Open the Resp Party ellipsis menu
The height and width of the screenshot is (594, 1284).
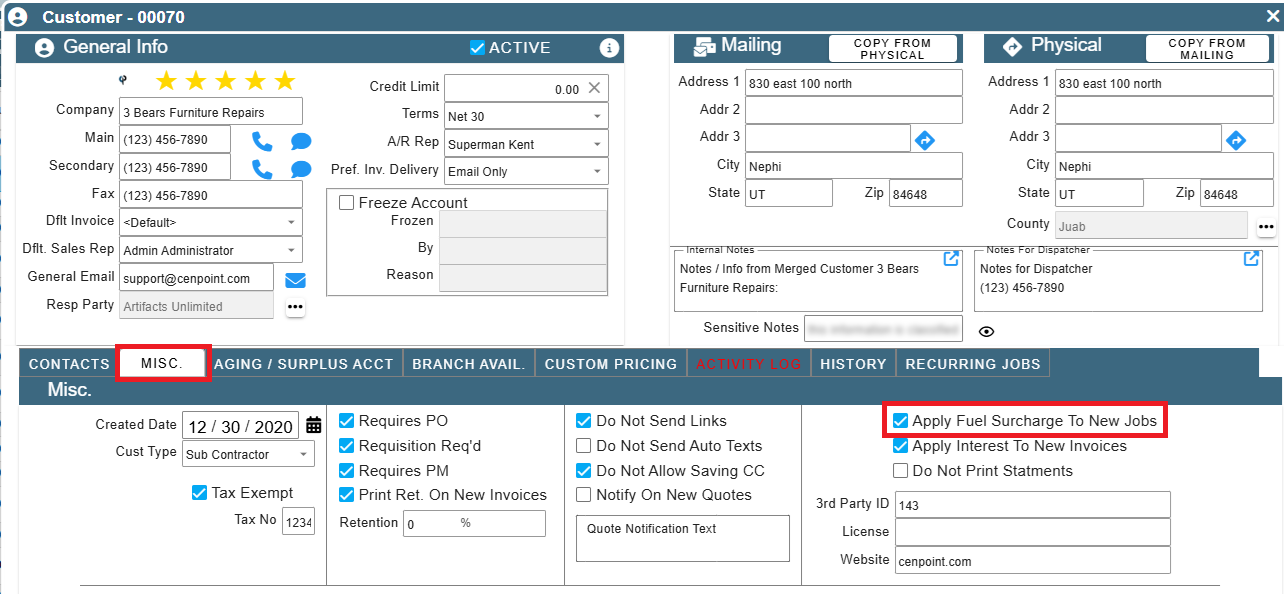click(295, 307)
